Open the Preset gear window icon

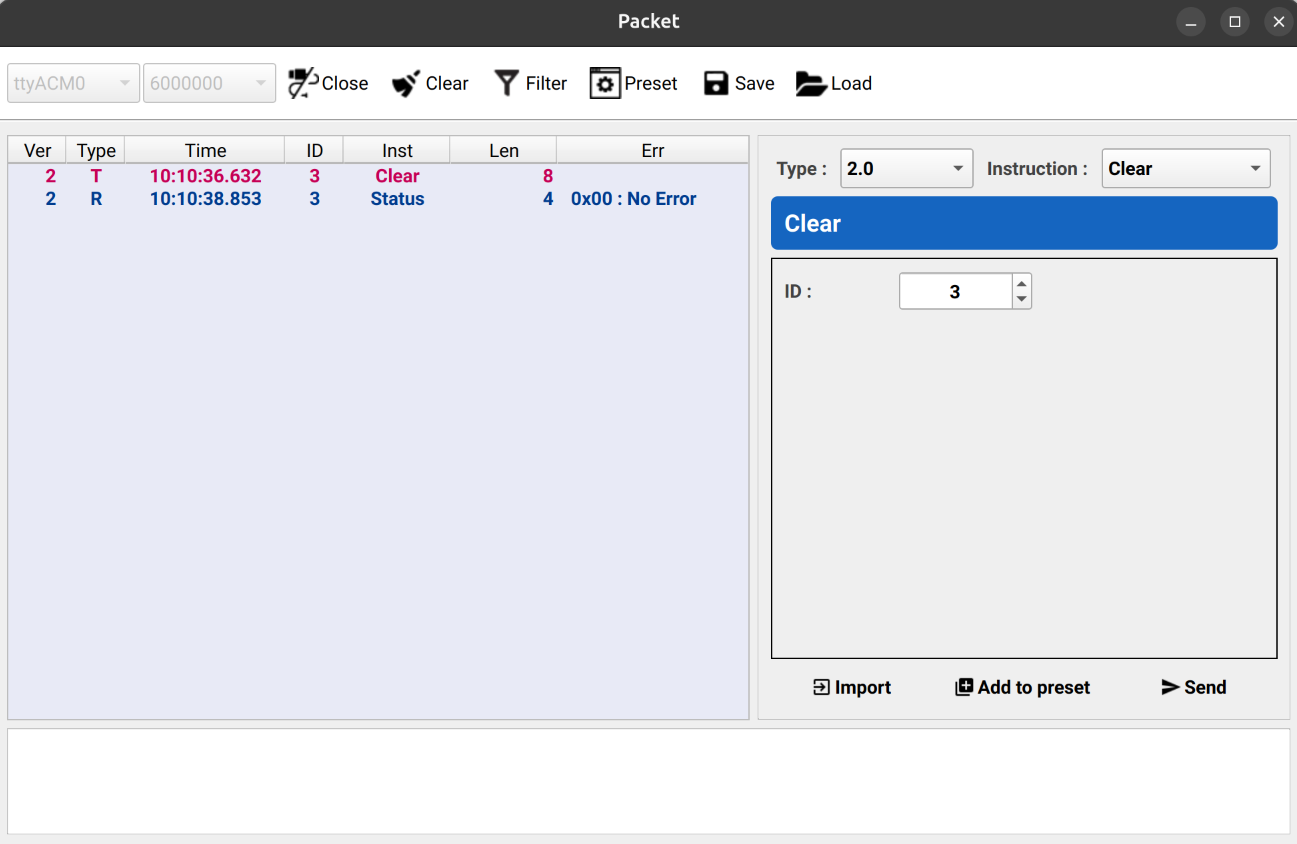point(605,84)
